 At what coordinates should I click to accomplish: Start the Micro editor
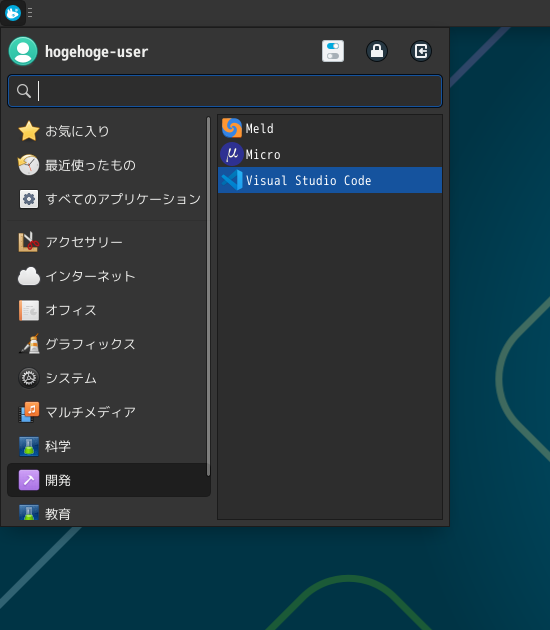coord(329,154)
